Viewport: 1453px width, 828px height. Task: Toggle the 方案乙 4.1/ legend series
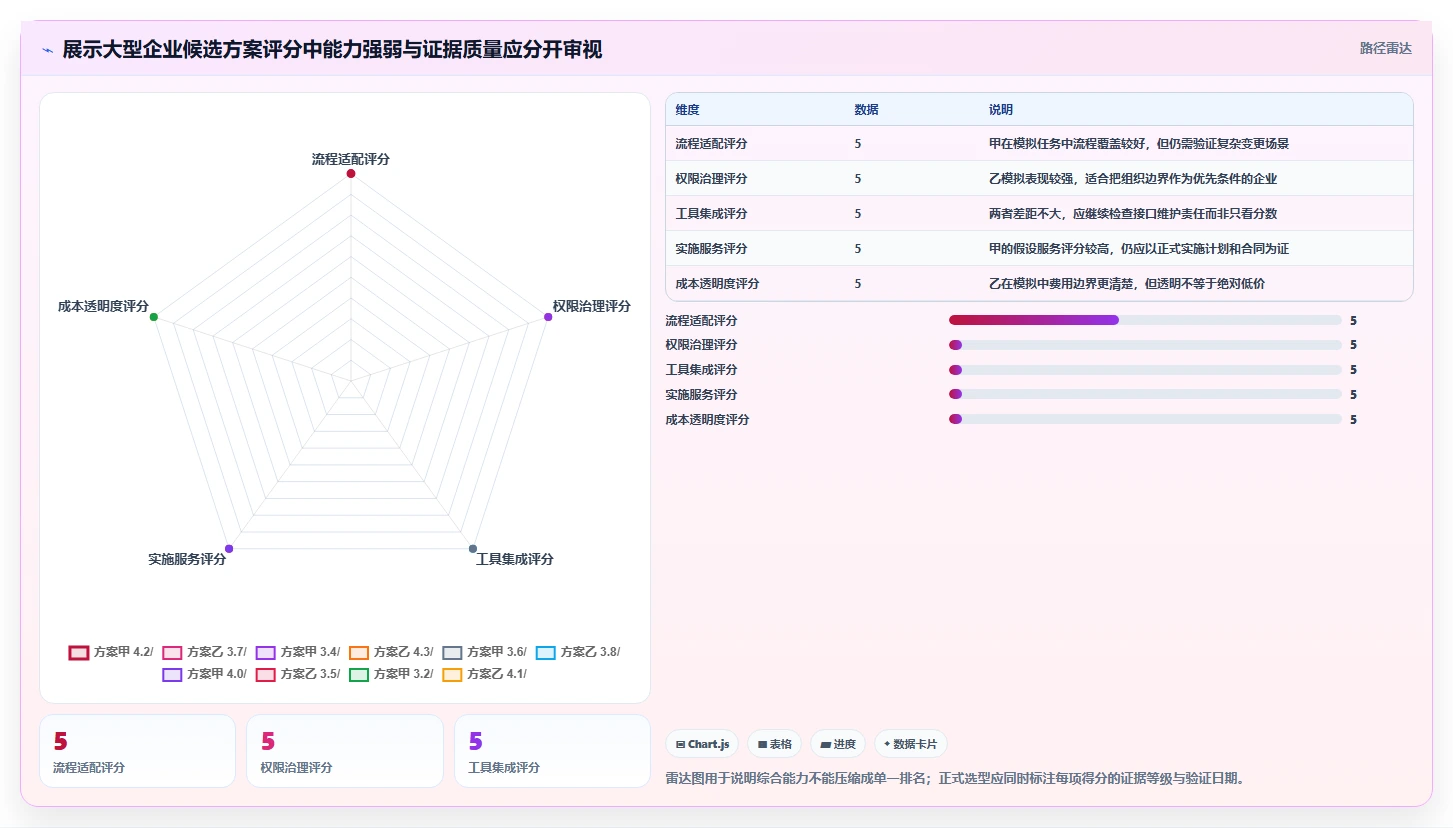(x=485, y=674)
